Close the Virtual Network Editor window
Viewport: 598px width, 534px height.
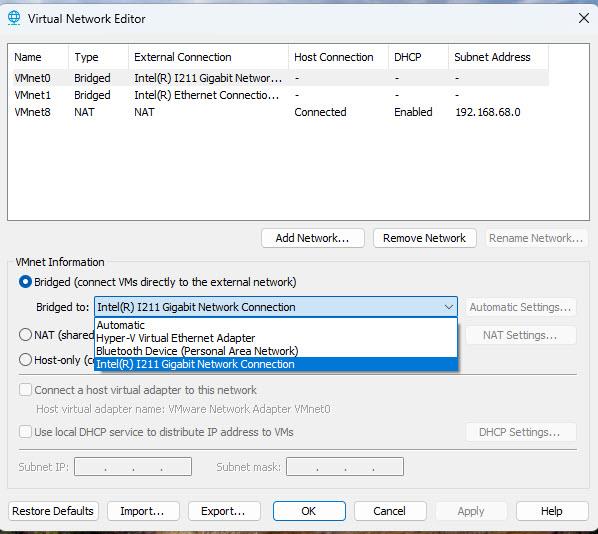click(584, 18)
